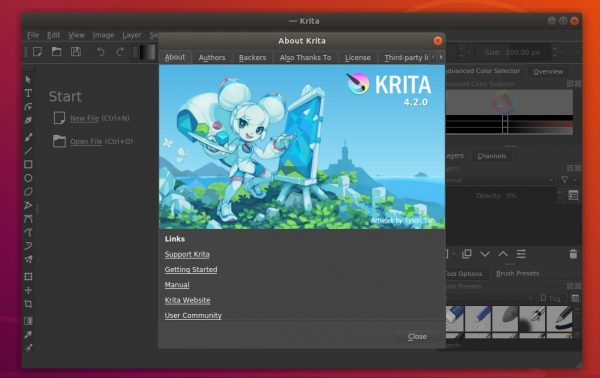Switch to the Authors tab

pyautogui.click(x=212, y=57)
